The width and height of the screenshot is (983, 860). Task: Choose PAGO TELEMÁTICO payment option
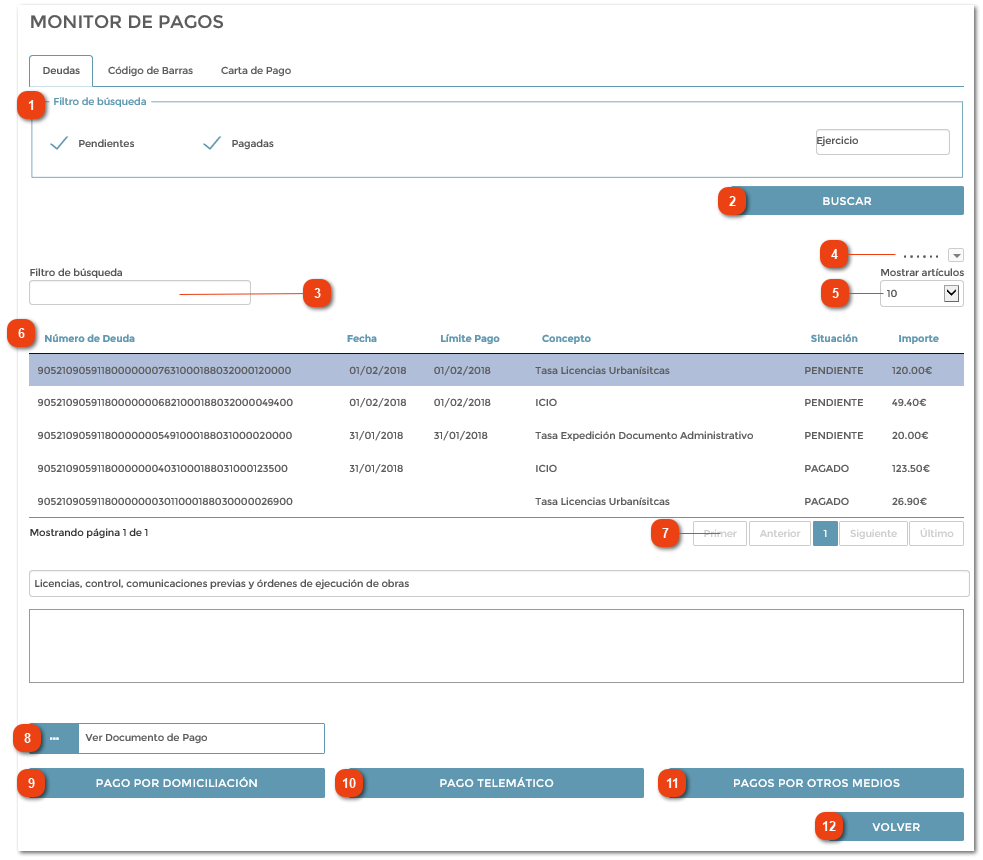pyautogui.click(x=496, y=783)
